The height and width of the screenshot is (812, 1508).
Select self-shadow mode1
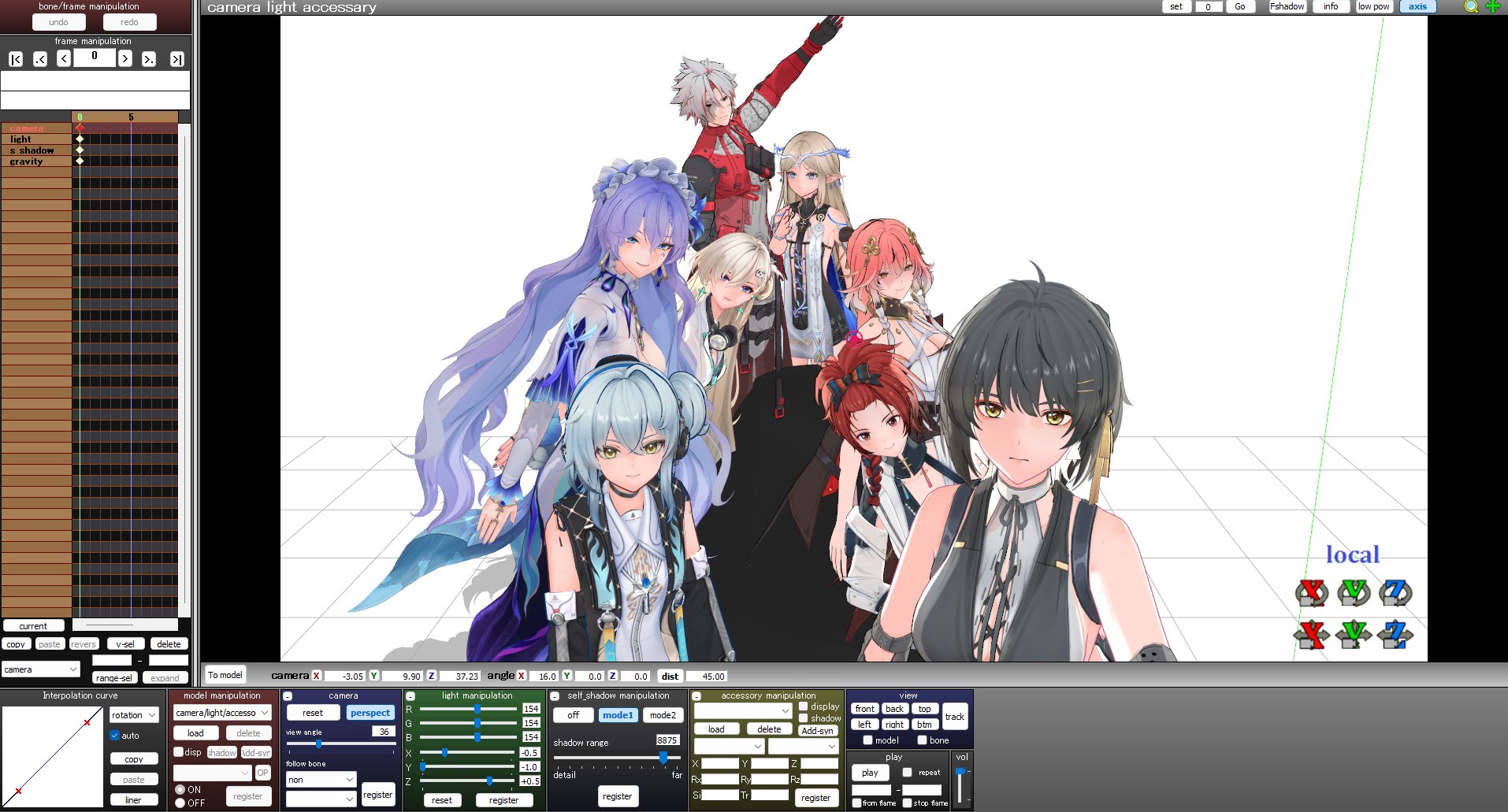[618, 715]
